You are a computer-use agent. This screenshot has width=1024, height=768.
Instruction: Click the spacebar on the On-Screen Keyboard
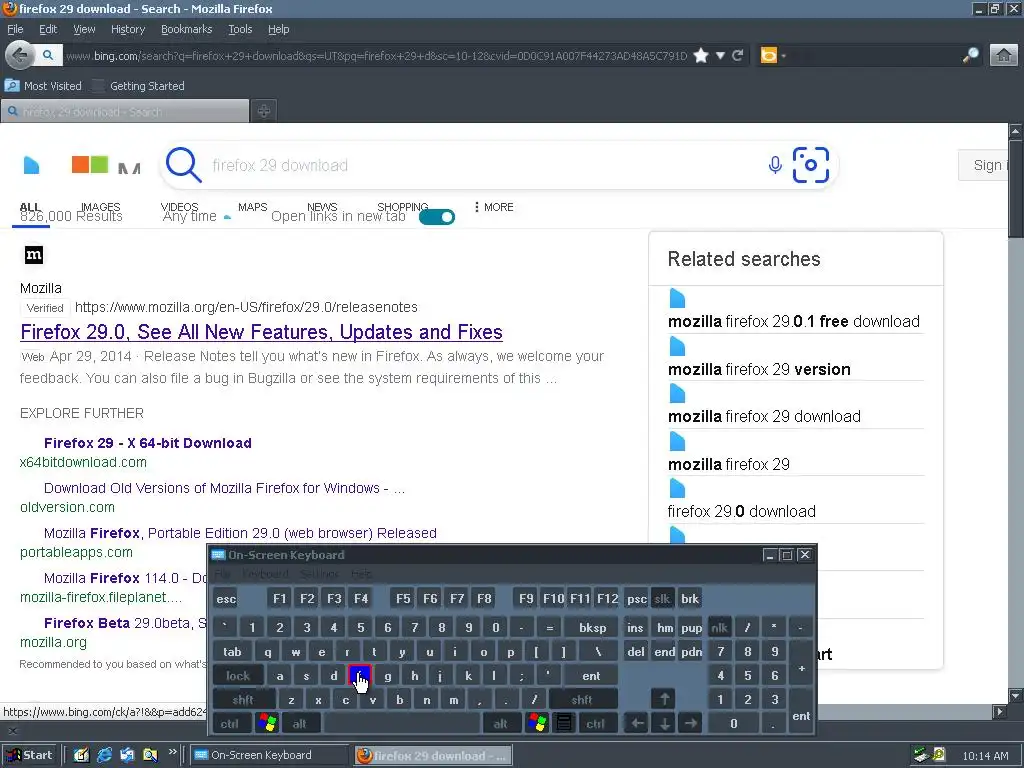[402, 724]
